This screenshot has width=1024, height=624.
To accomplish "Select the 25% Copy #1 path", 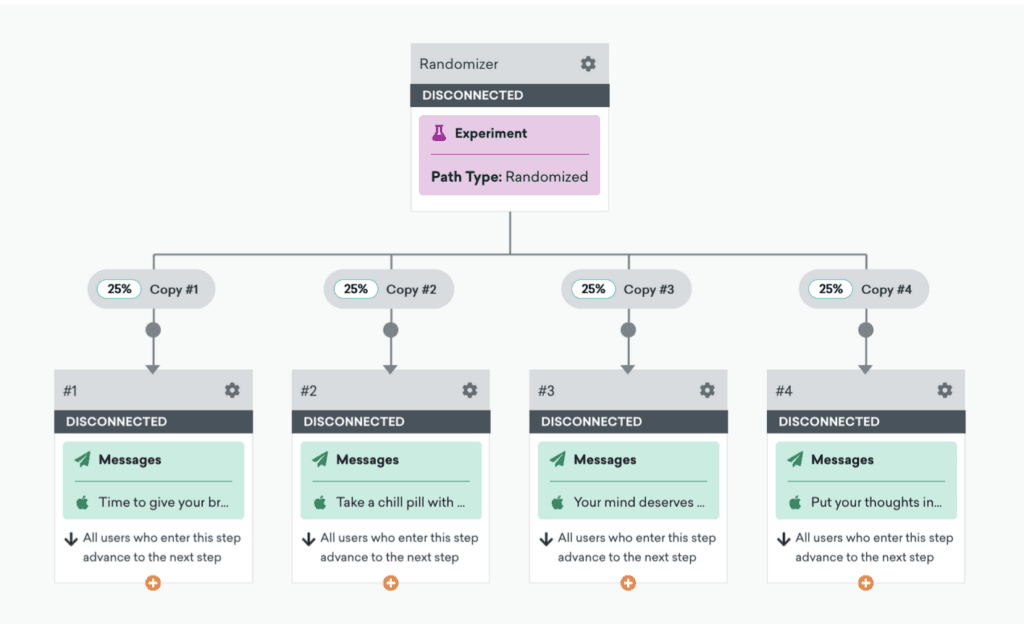I will tap(152, 290).
